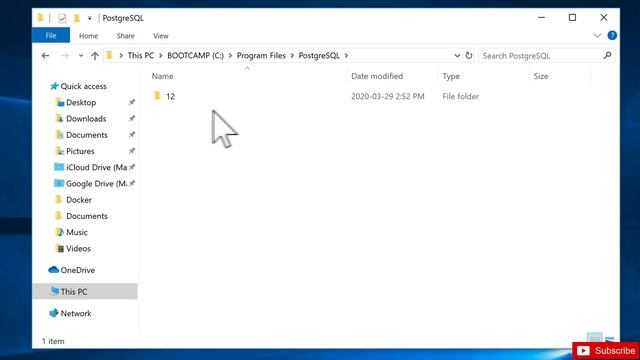
Task: Open the address bar history dropdown
Action: coord(457,56)
